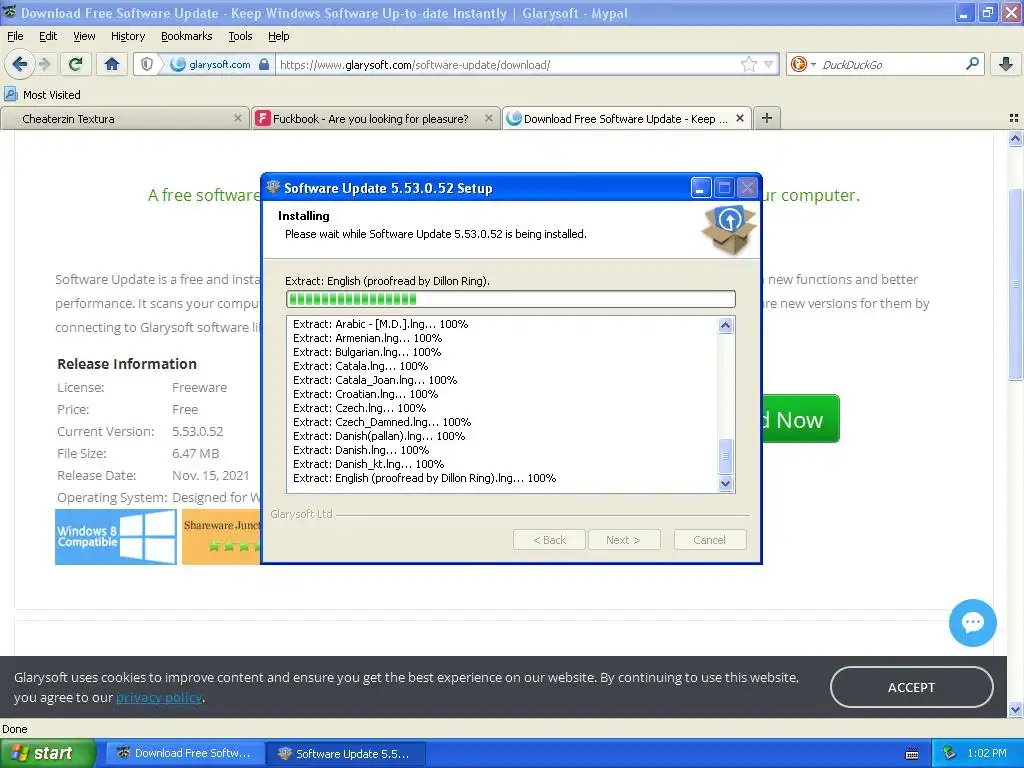The image size is (1024, 768).
Task: Select 'Extract: Croatian.lng... 100%' log line
Action: (x=365, y=394)
